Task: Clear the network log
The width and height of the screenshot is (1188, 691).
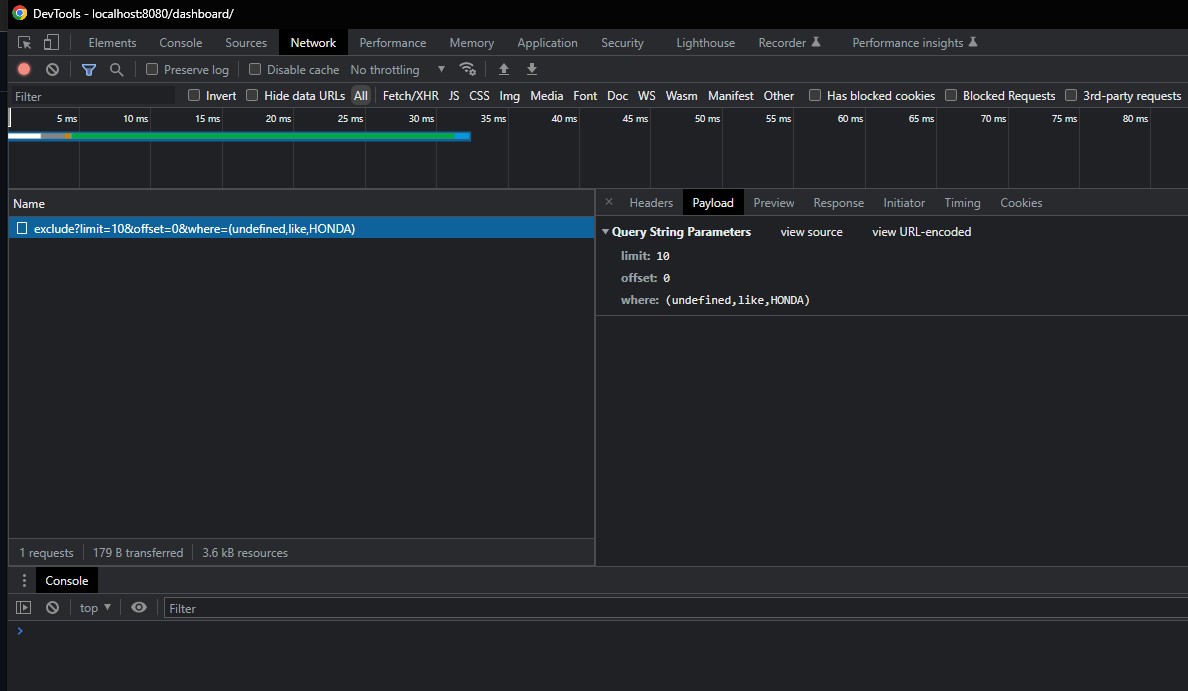Action: (52, 69)
